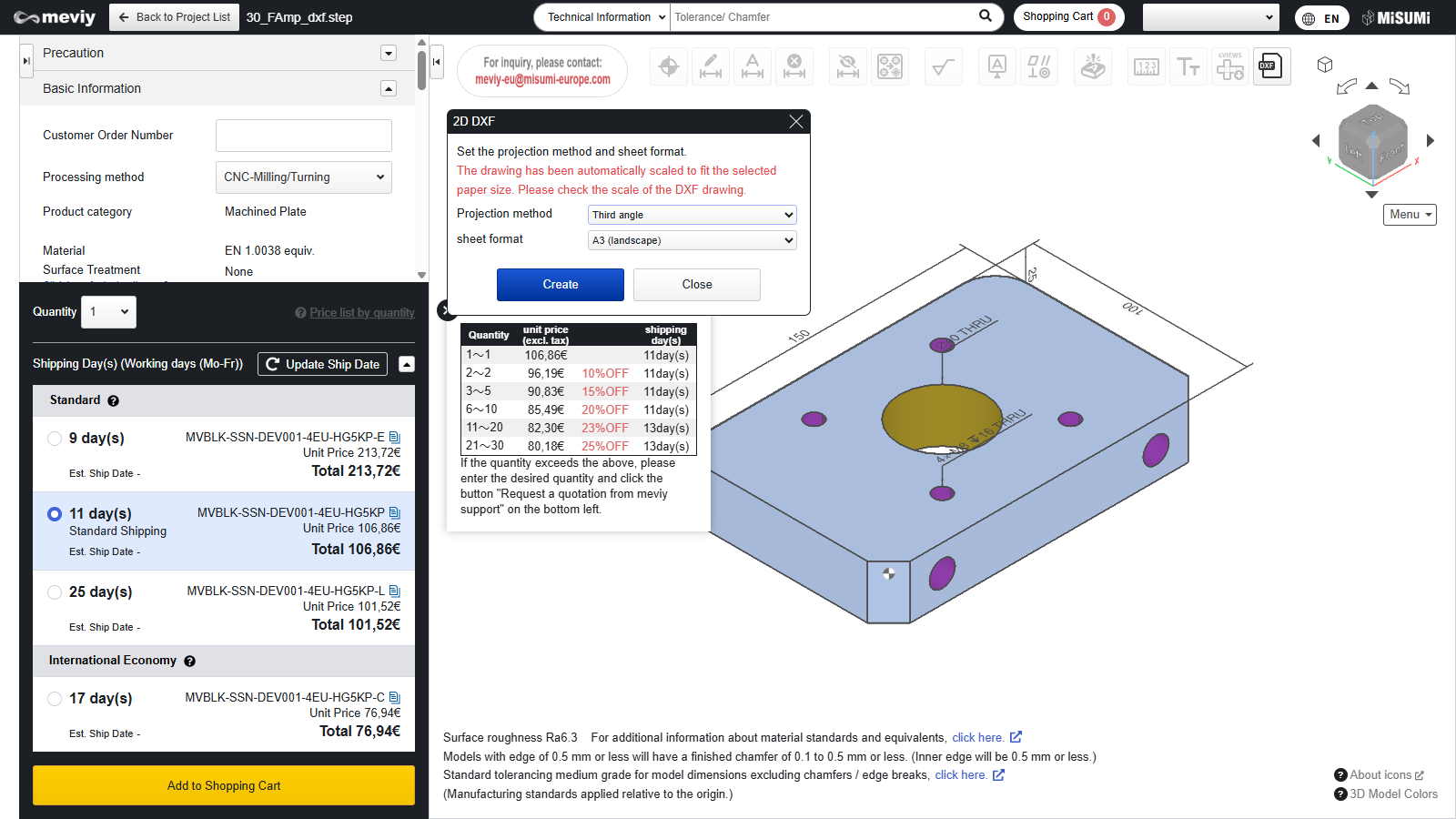Screen dimensions: 1456x819
Task: Open the sheet format dropdown
Action: point(692,240)
